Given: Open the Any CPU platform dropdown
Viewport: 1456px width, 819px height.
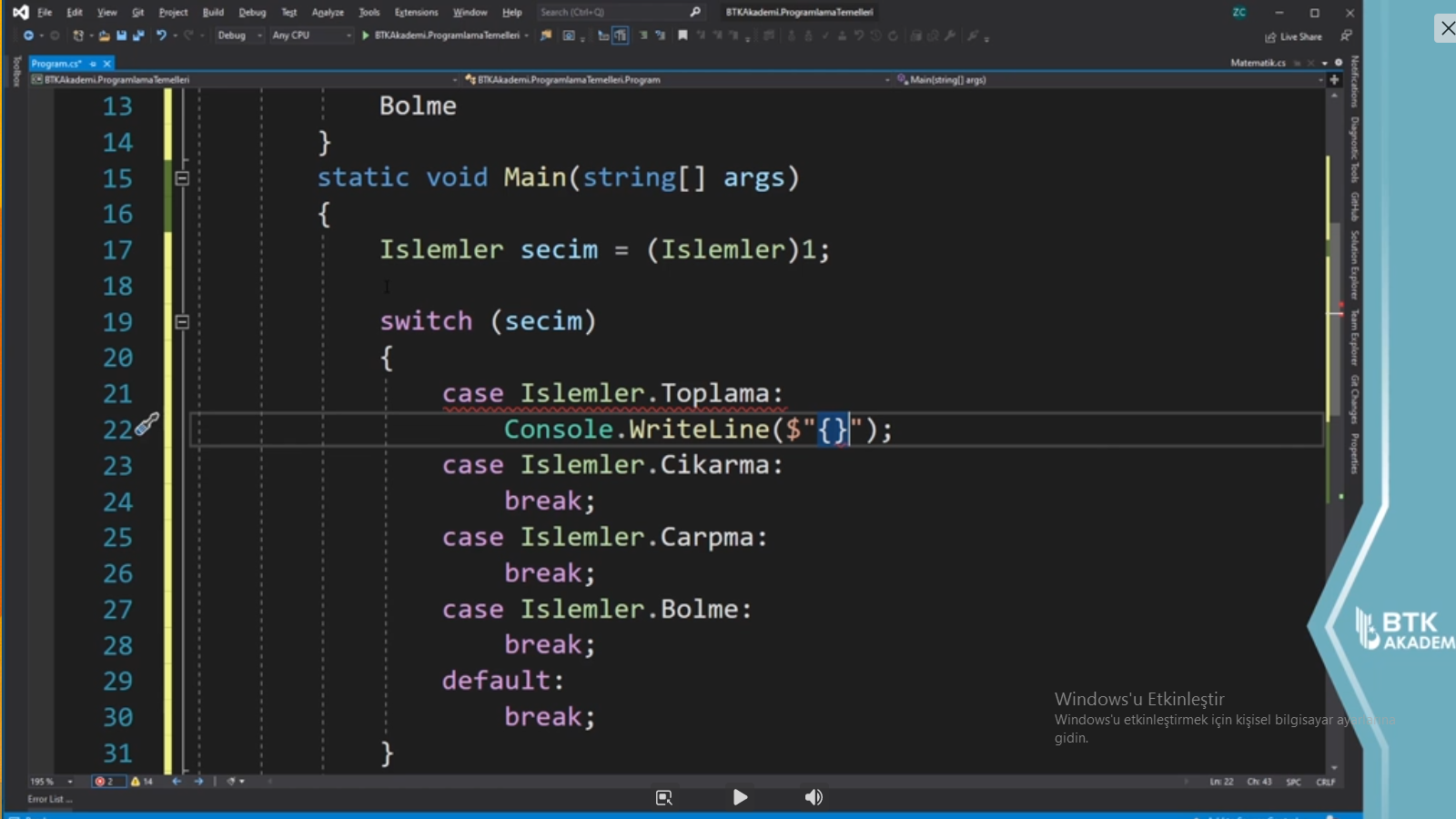Looking at the screenshot, I should (311, 35).
